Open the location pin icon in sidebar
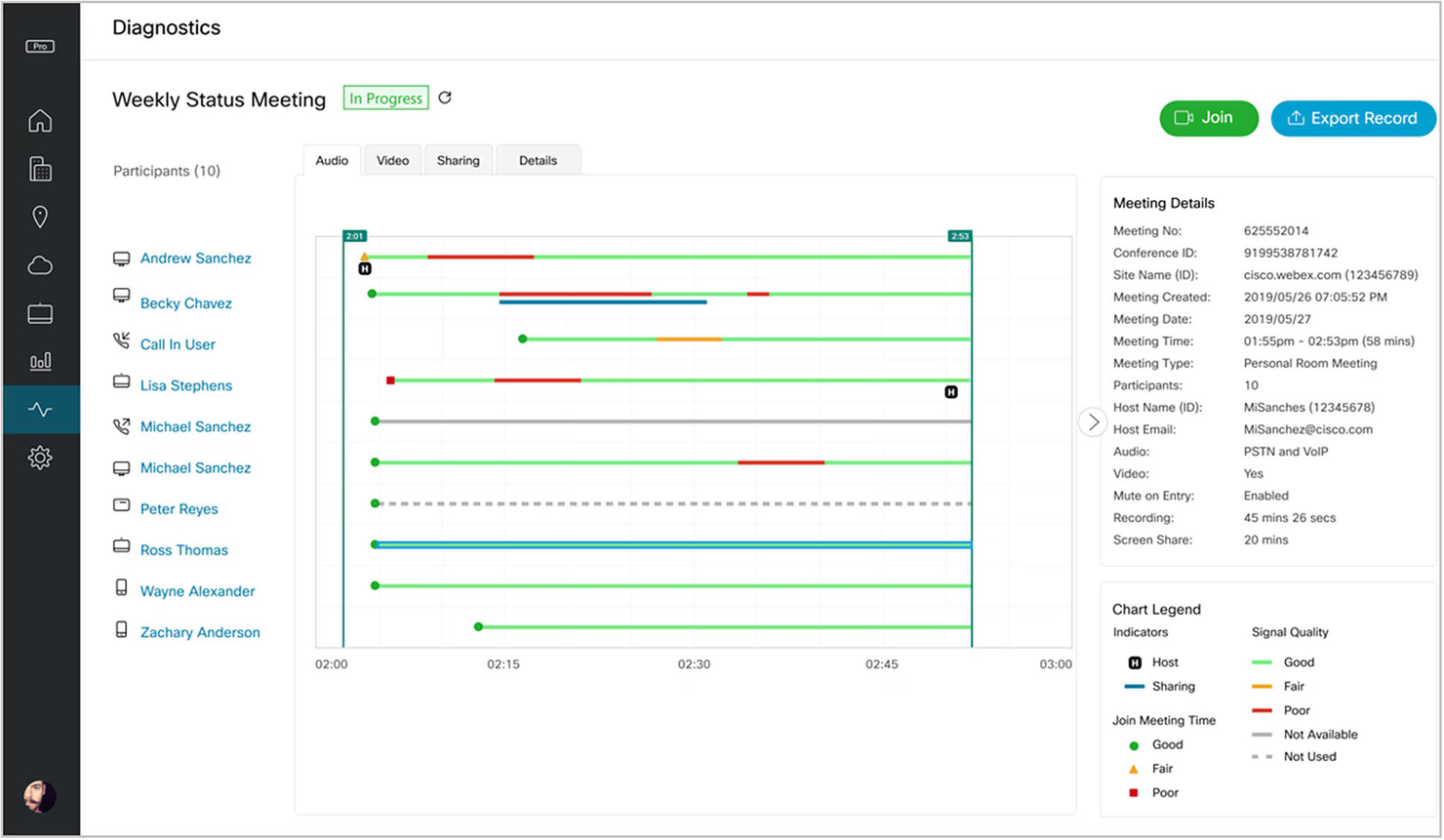 [40, 217]
